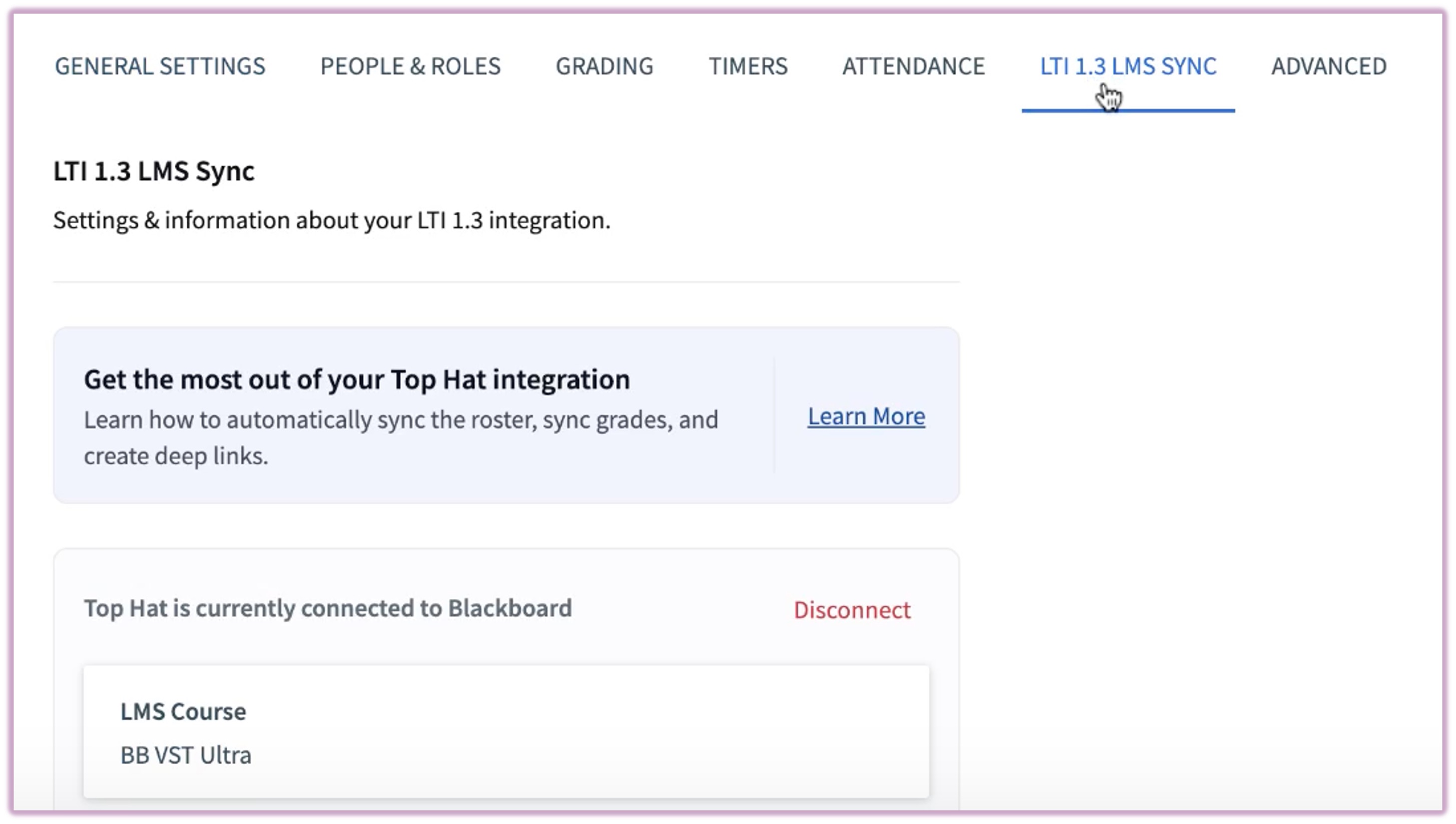This screenshot has height=824, width=1456.
Task: Click the settings & information description text
Action: (332, 220)
